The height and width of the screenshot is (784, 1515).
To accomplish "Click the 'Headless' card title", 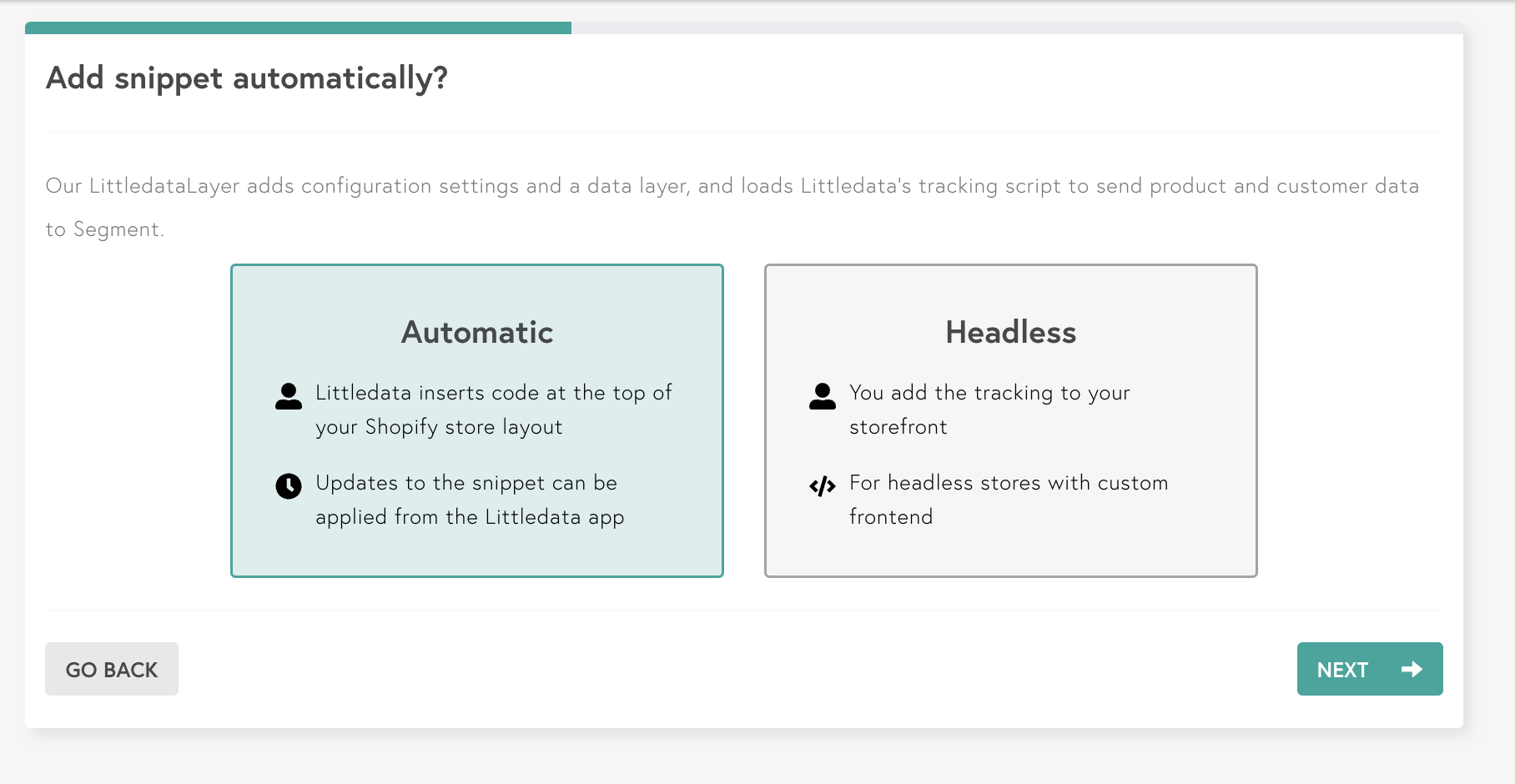I will (x=1011, y=332).
